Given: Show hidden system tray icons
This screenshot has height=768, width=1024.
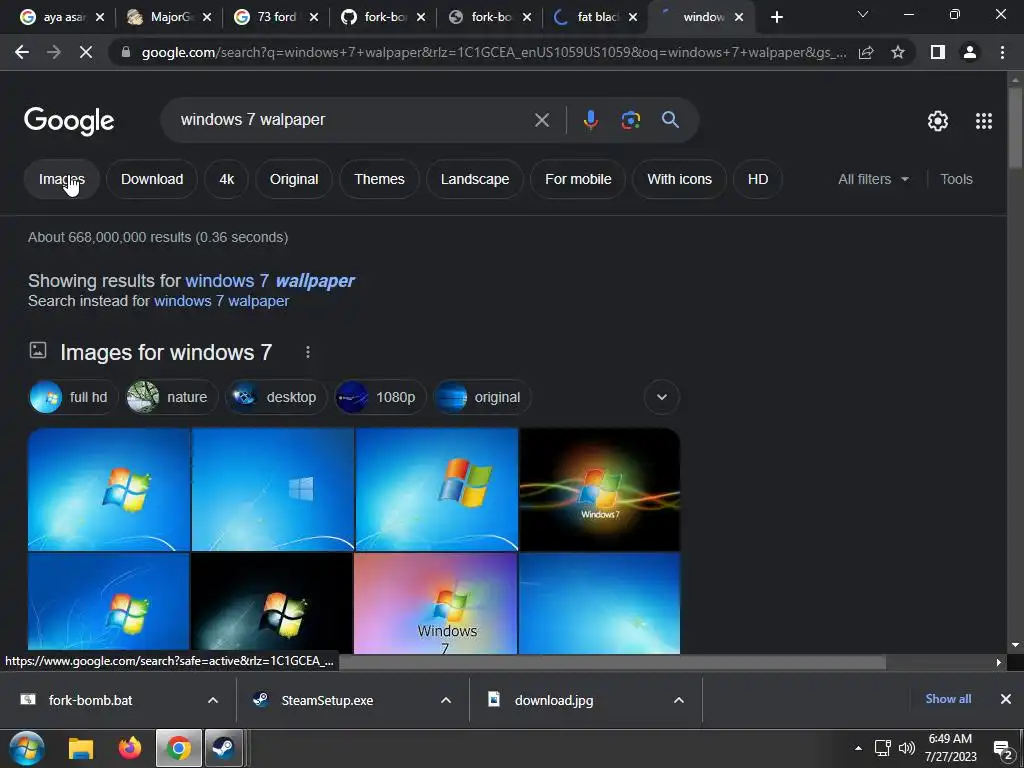Looking at the screenshot, I should [x=858, y=748].
